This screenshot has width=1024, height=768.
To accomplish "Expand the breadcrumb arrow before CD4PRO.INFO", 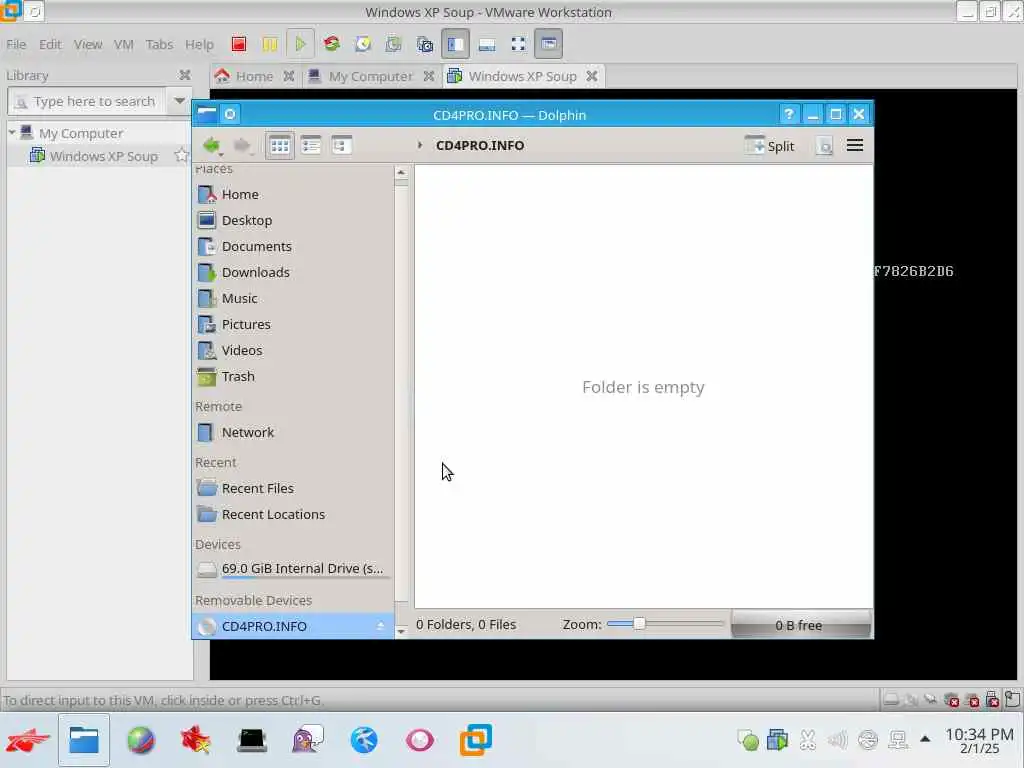I will pyautogui.click(x=420, y=145).
